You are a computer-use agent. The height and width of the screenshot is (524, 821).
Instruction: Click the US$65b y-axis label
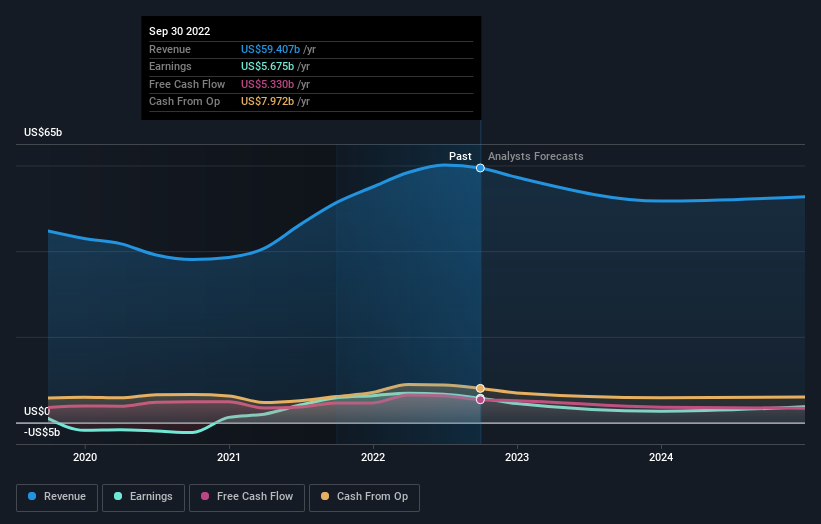[x=43, y=132]
